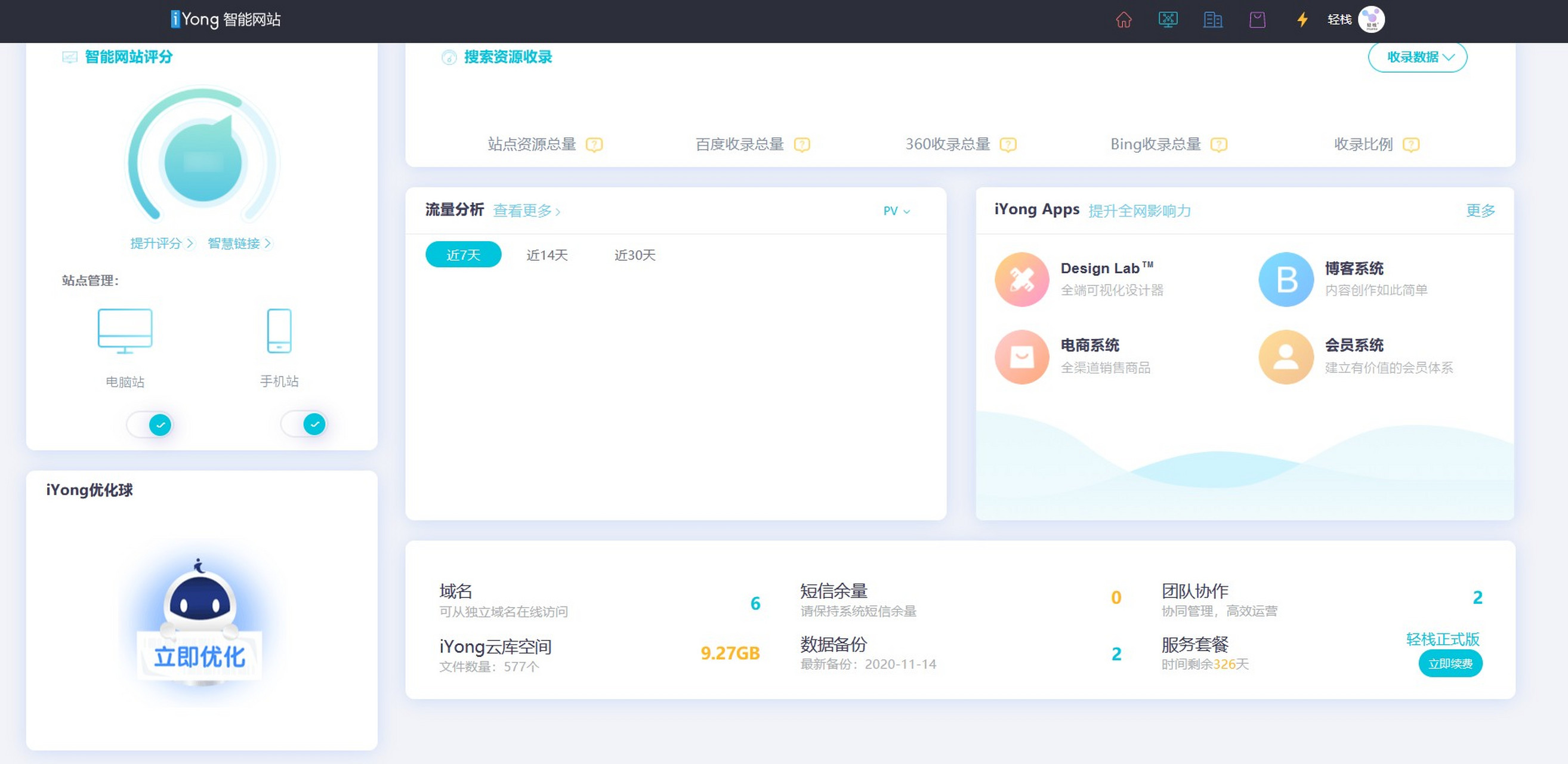Click the 9.27GB cloud storage value
Screen dimensions: 1568x764
point(730,653)
